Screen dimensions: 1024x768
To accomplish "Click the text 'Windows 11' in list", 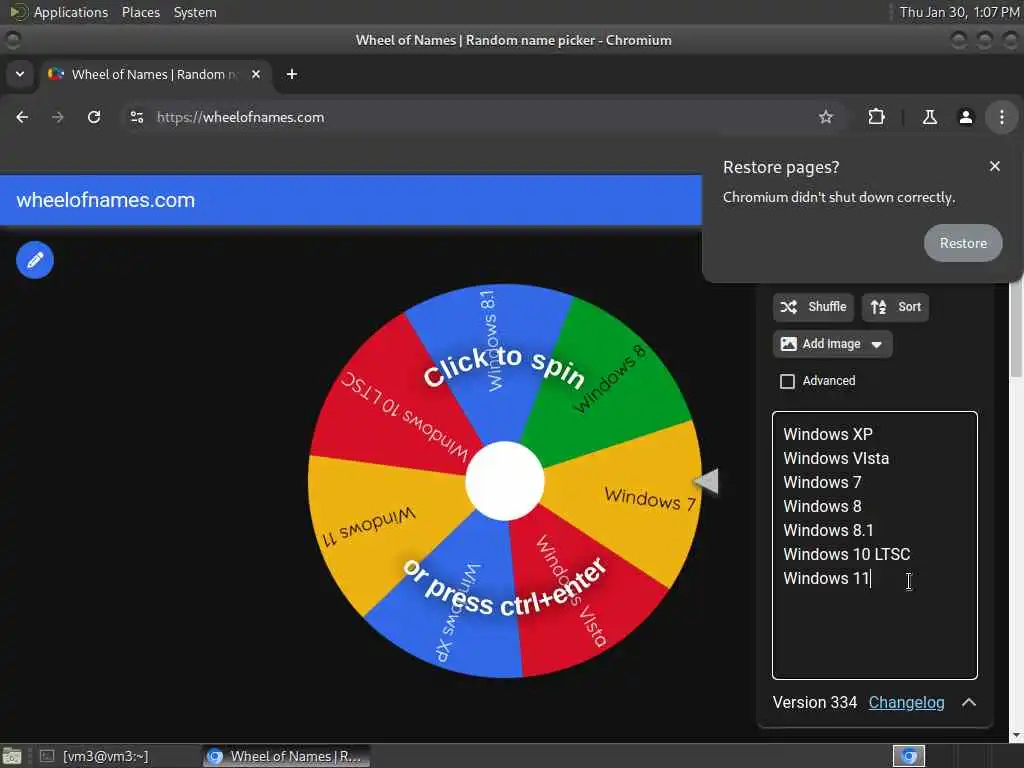I will point(826,579).
